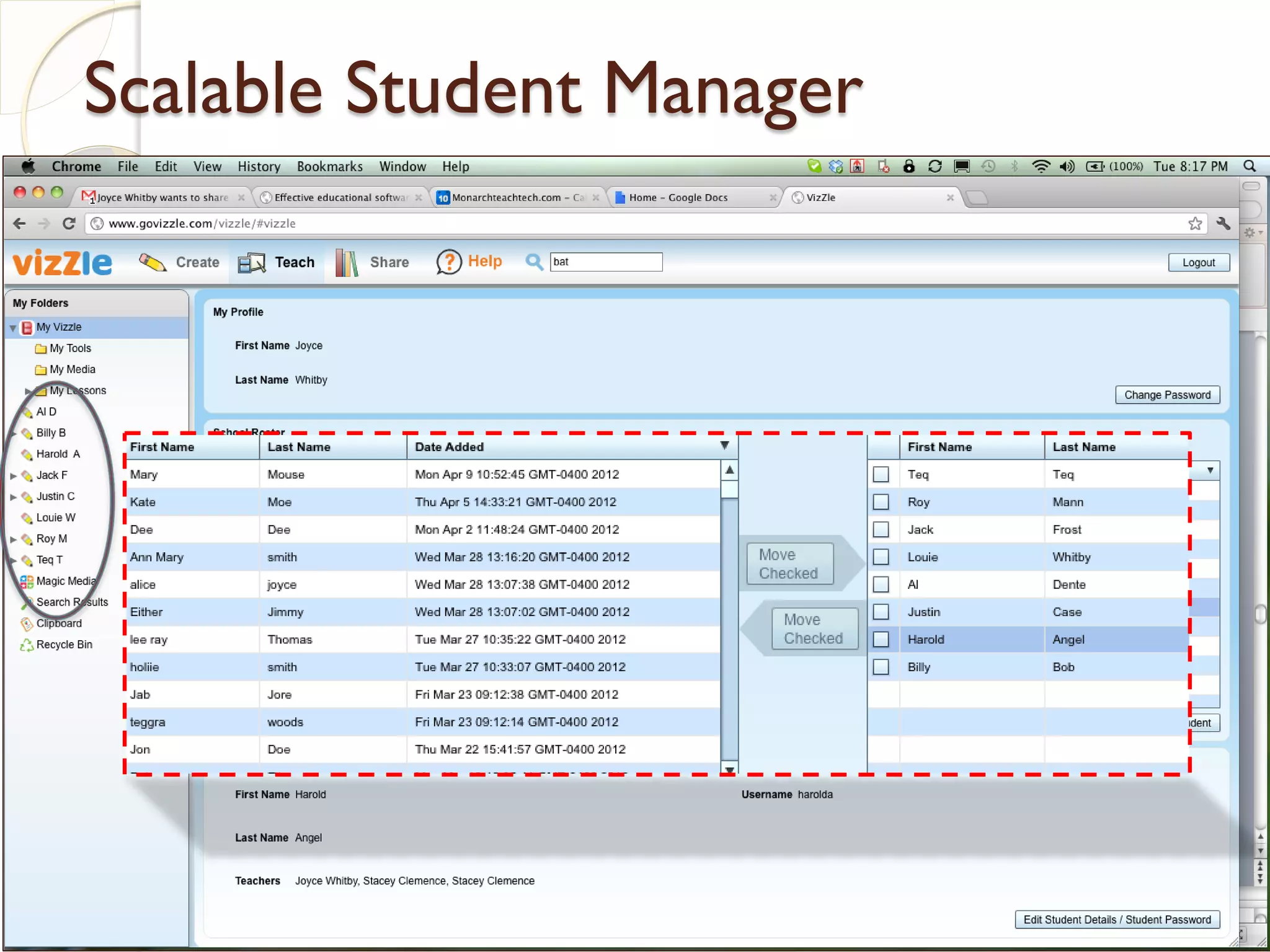
Task: Open the Bookmarks menu
Action: [x=329, y=166]
